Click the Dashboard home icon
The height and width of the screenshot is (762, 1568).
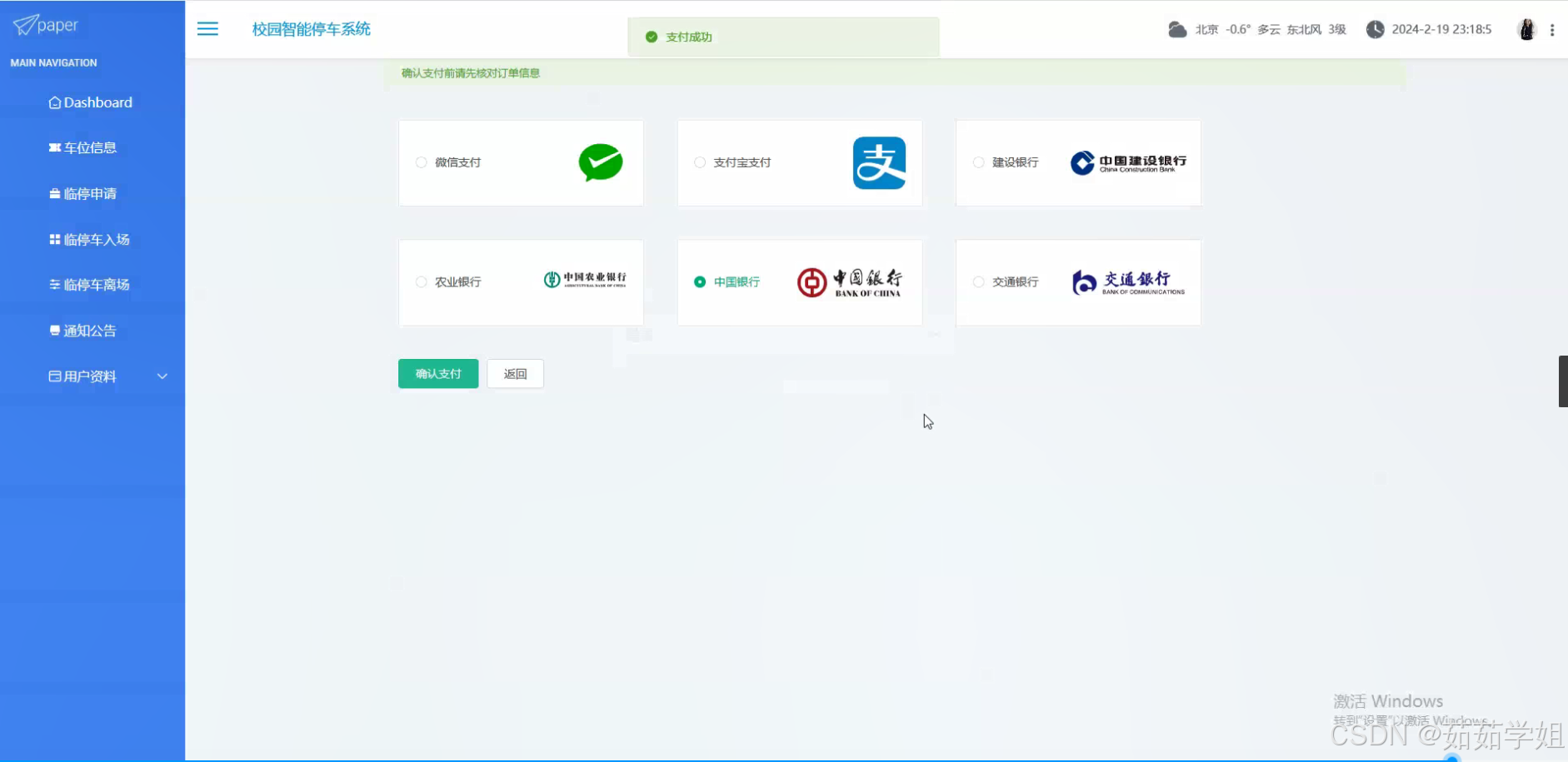point(55,102)
